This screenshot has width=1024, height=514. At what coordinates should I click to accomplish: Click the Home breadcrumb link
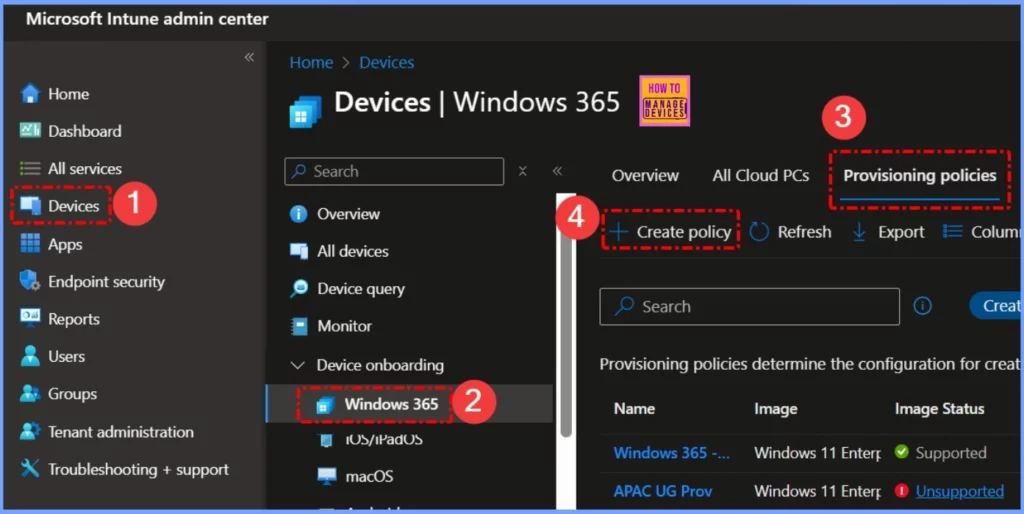click(x=311, y=63)
